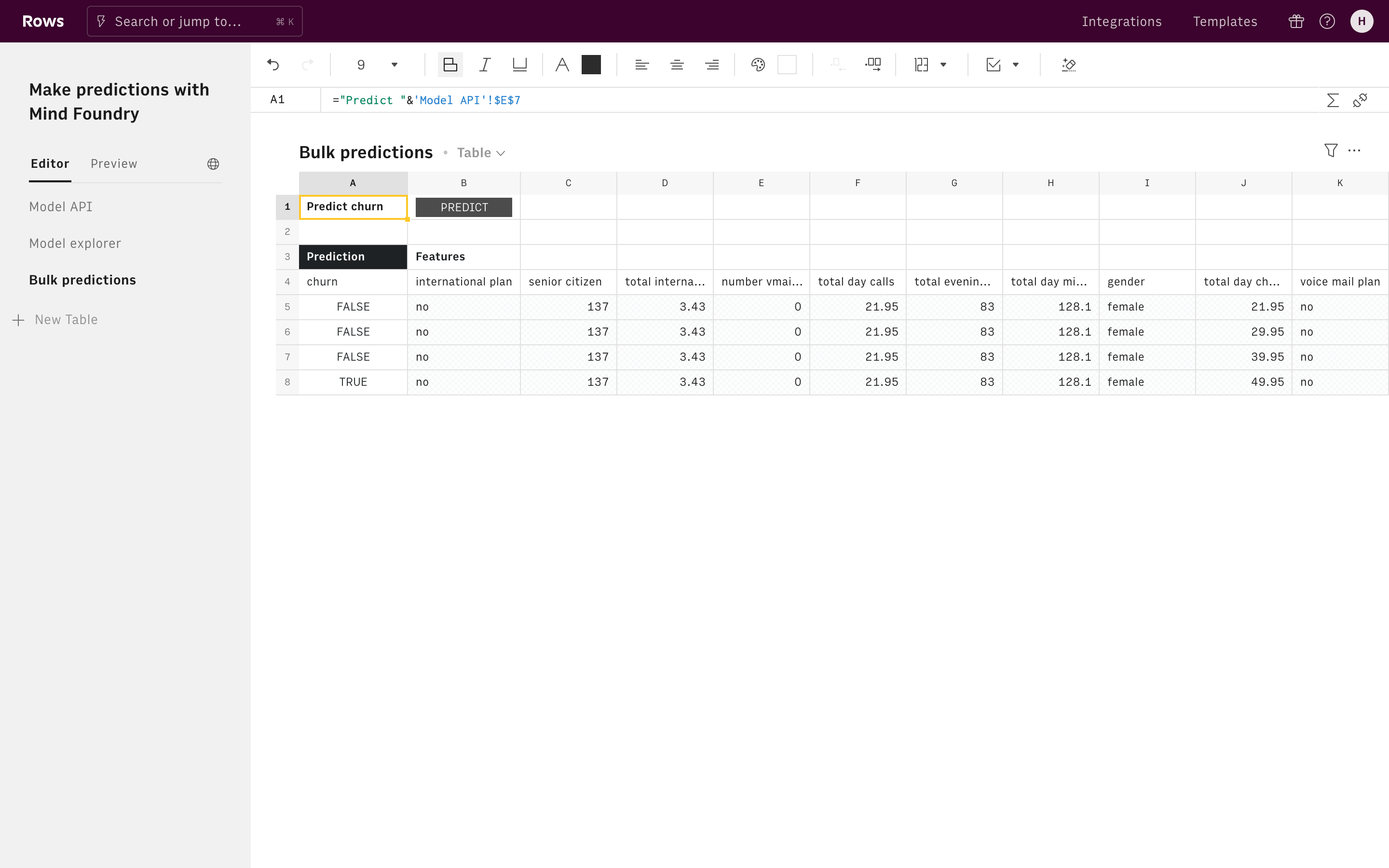The height and width of the screenshot is (868, 1389).
Task: Switch to the Editor tab
Action: point(50,164)
